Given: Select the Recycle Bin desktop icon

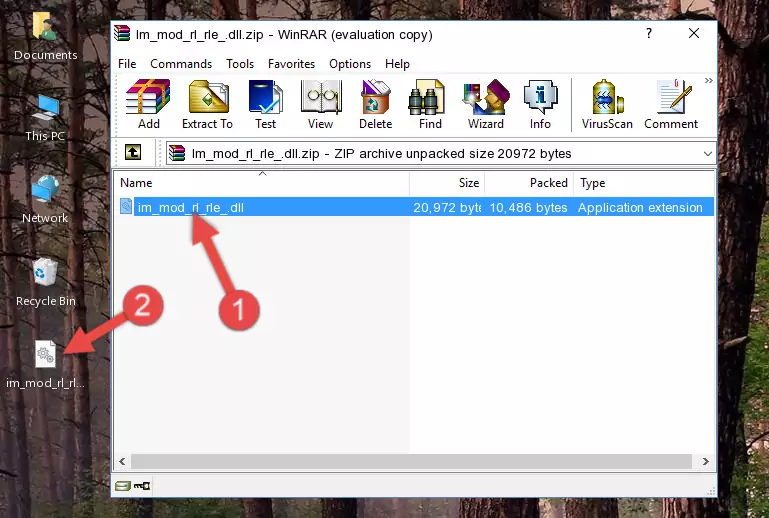Looking at the screenshot, I should point(46,282).
